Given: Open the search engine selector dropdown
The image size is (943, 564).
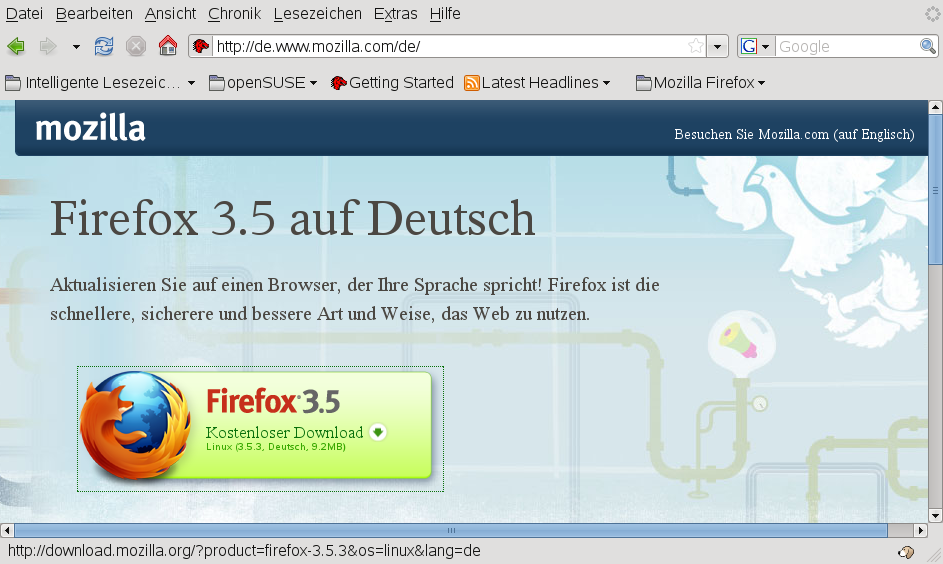Looking at the screenshot, I should click(x=756, y=46).
